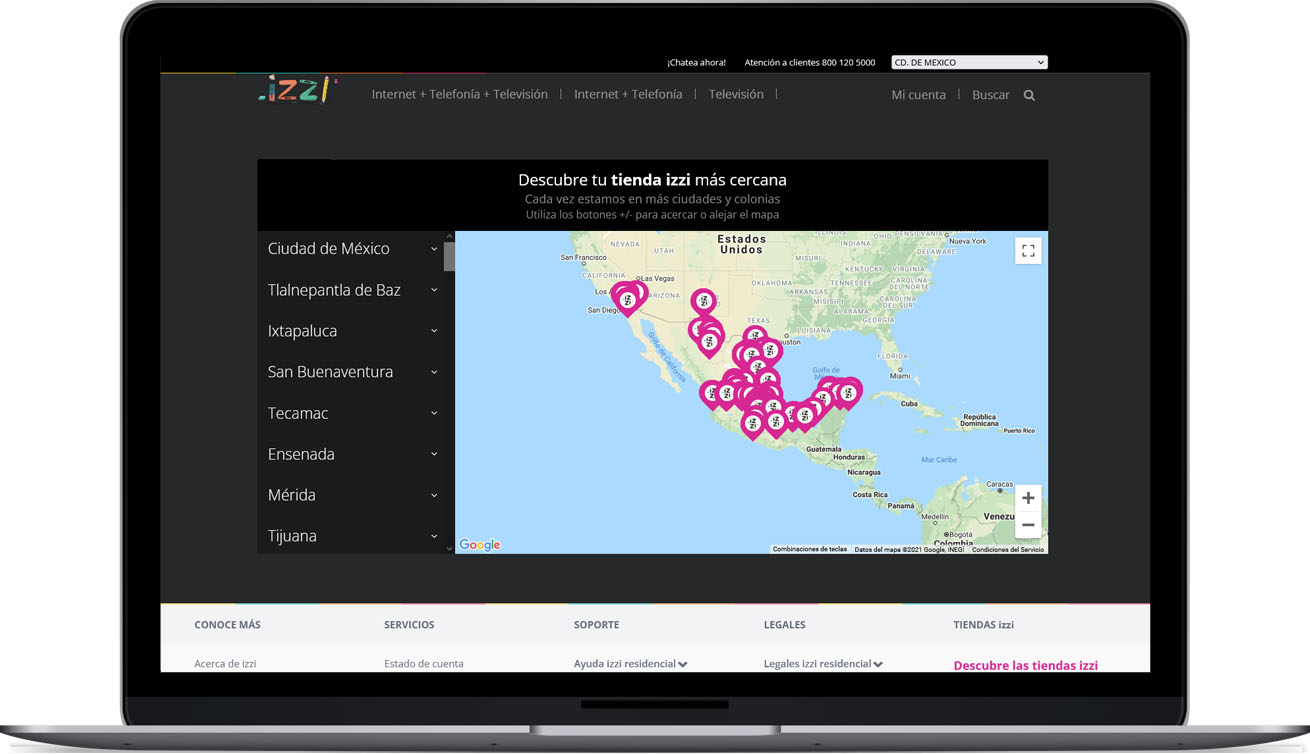Screen dimensions: 1310x754
Task: Expand Ayuda izzi residencial menu
Action: [x=630, y=664]
